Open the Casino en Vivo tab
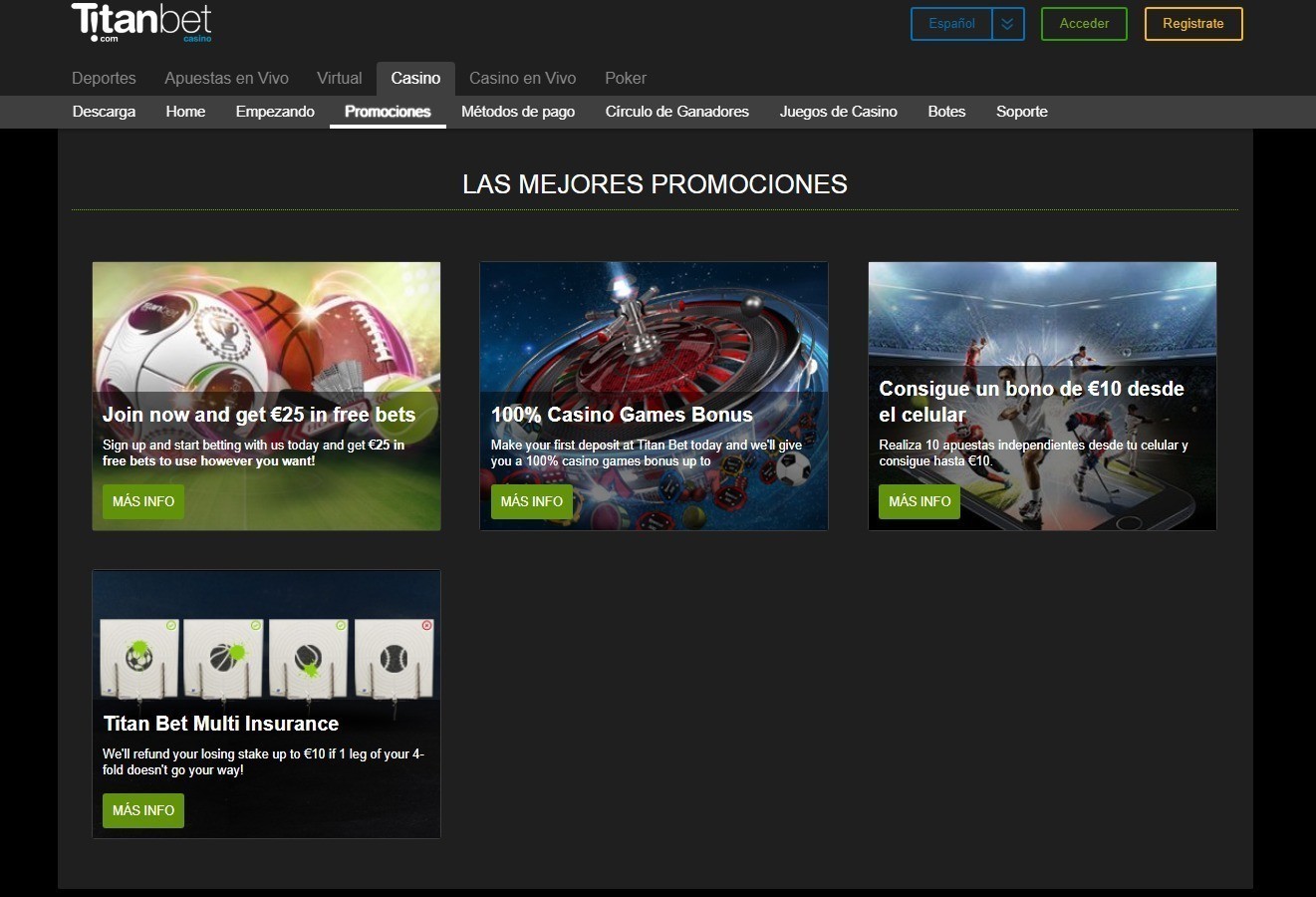This screenshot has width=1316, height=897. coord(522,78)
